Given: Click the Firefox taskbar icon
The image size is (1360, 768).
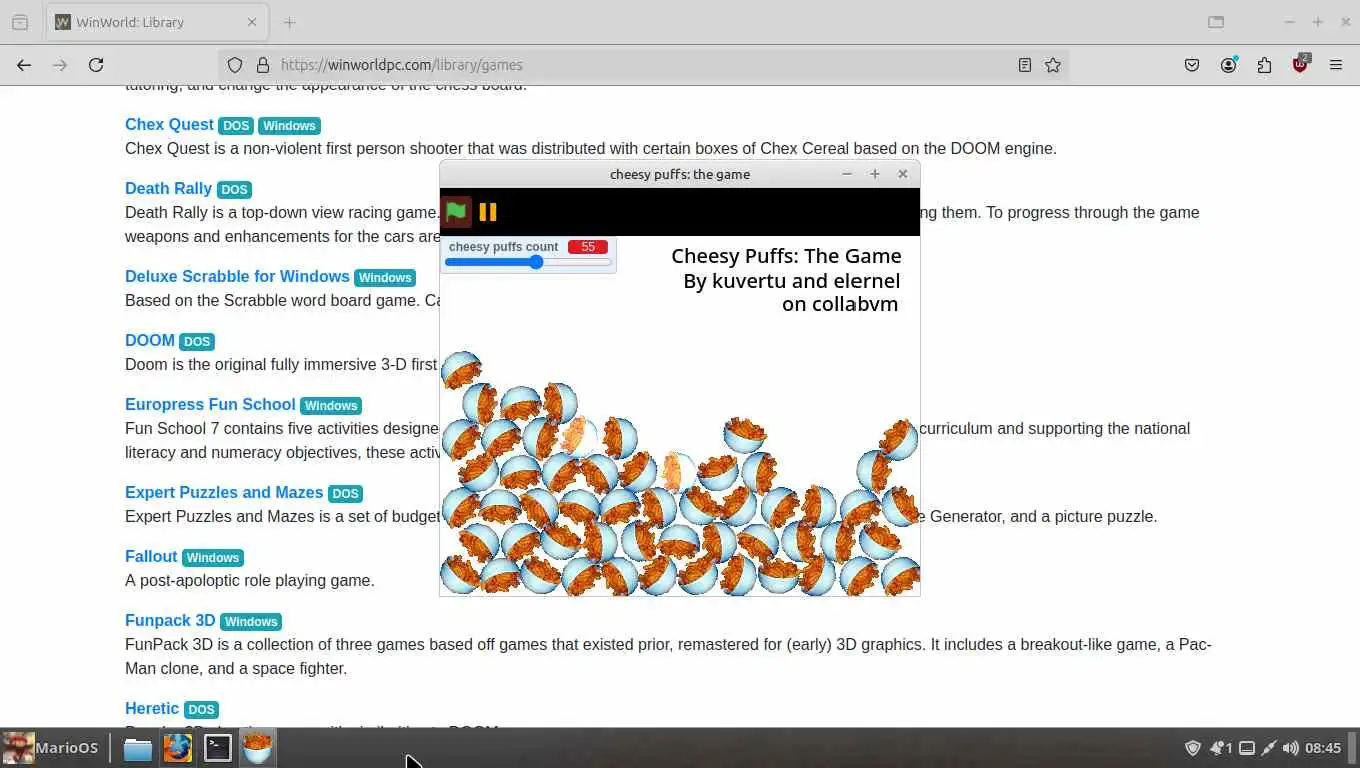Looking at the screenshot, I should click(x=177, y=748).
